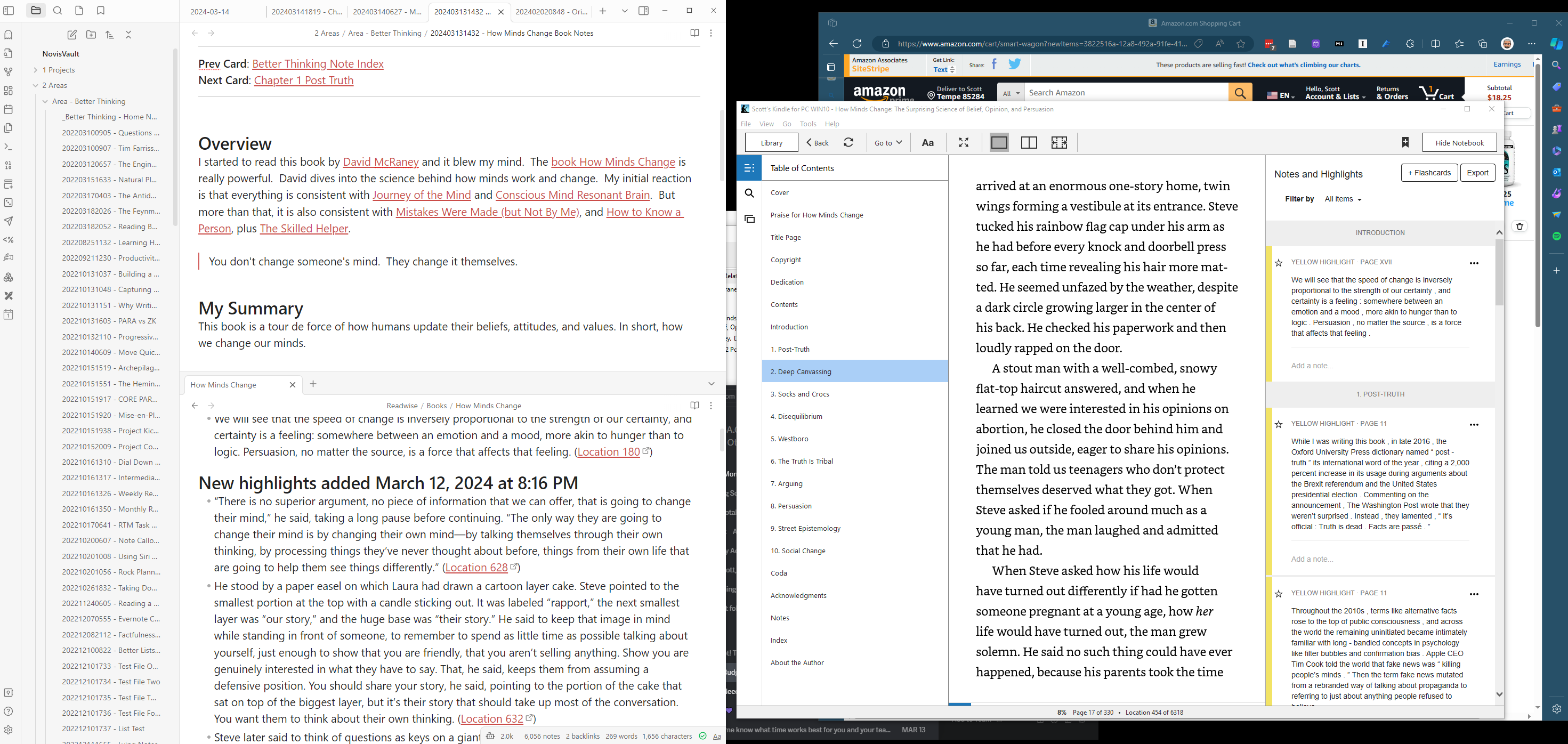Open Kindle font settings Aa icon
Viewport: 1568px width, 744px height.
pos(928,142)
